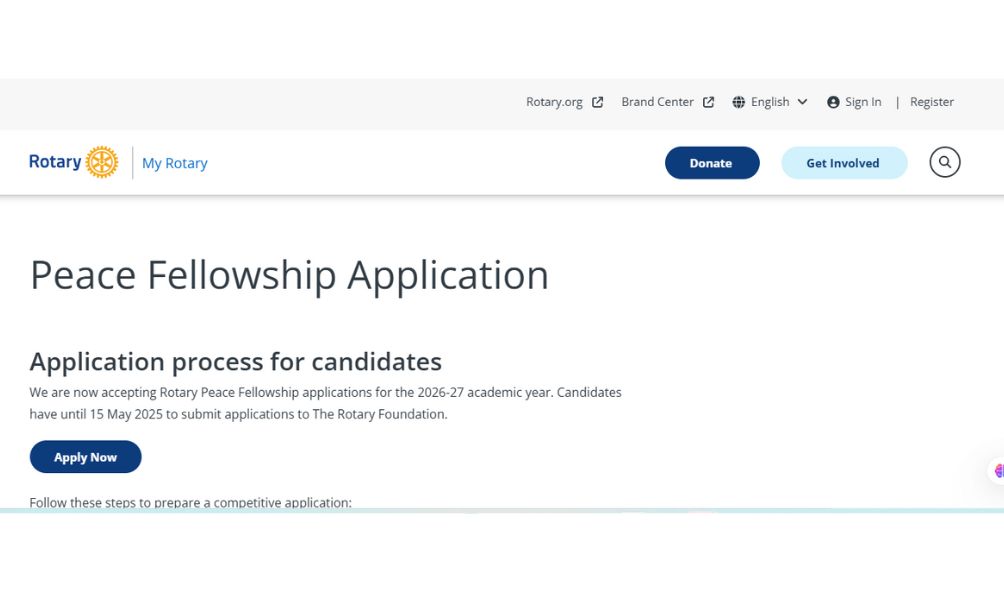The height and width of the screenshot is (591, 1004).
Task: Click external-link icon beside Brand Center
Action: (x=709, y=102)
